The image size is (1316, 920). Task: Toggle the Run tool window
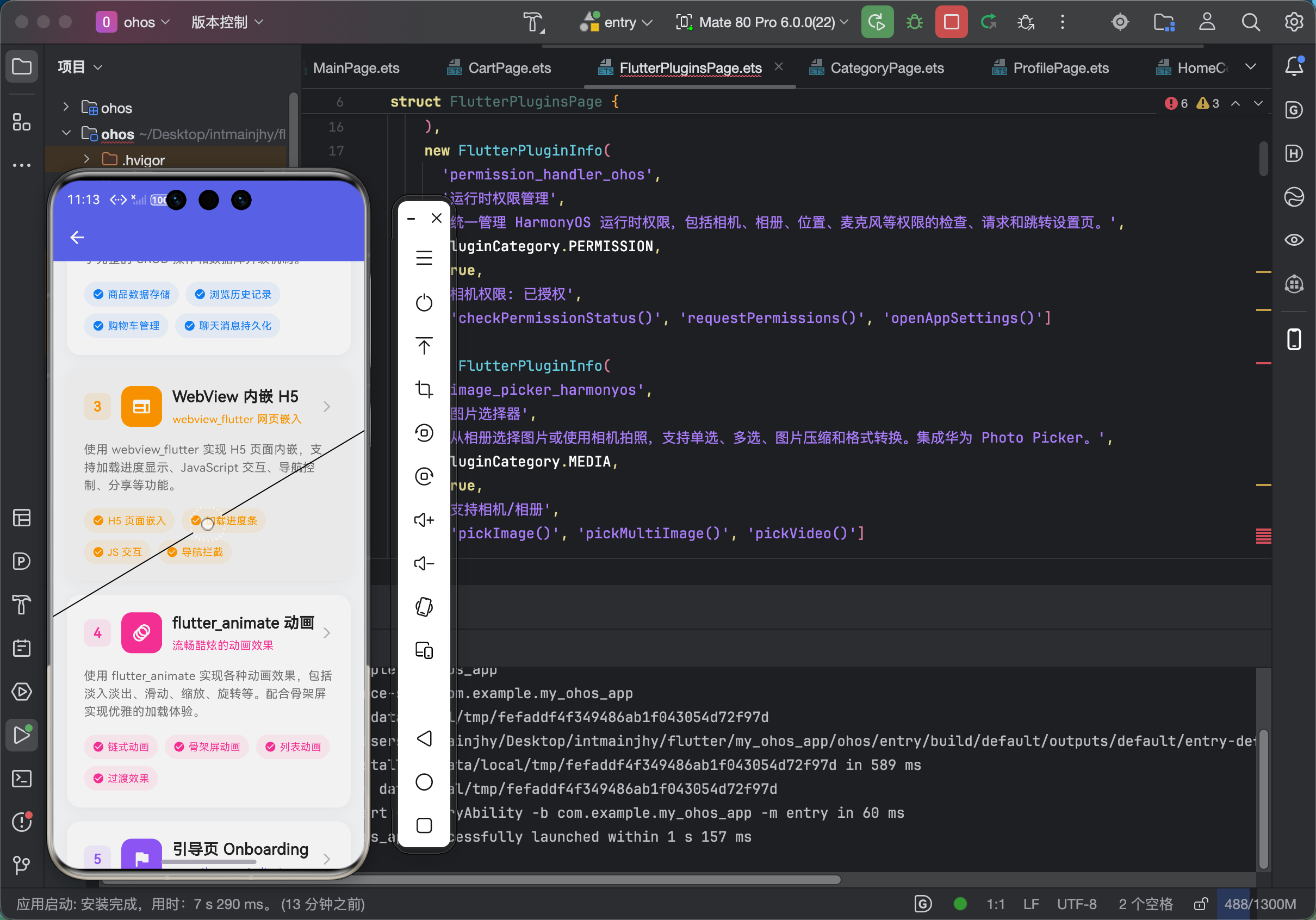pos(22,735)
